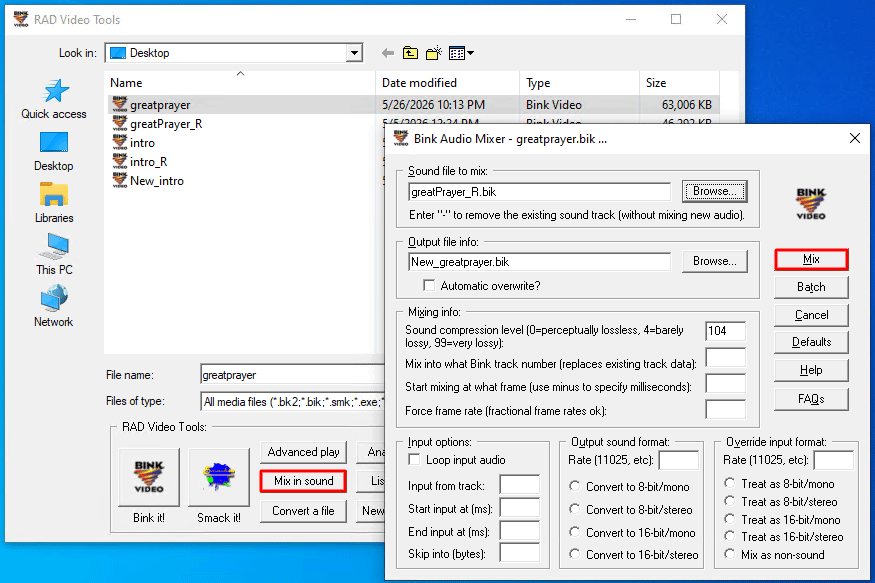Screen dimensions: 875x583
Task: Browse for the sound file to mix
Action: 714,191
